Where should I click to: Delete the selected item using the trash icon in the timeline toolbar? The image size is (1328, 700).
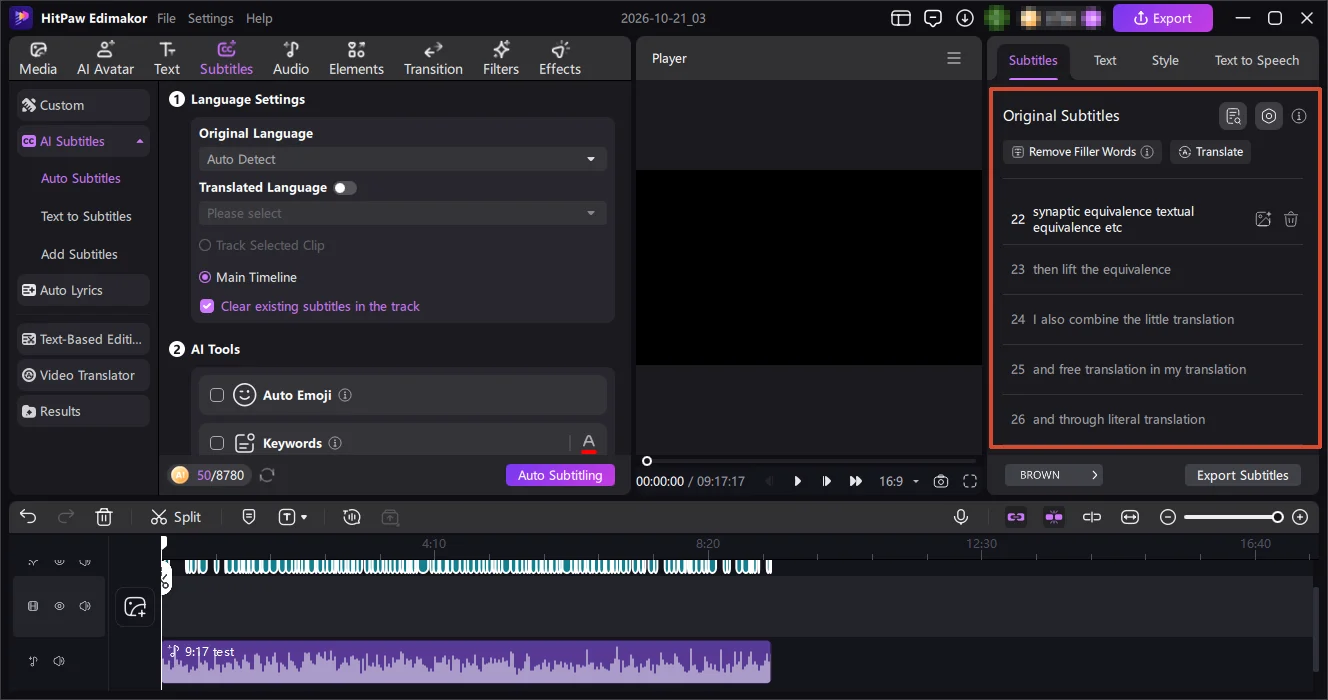pyautogui.click(x=104, y=517)
